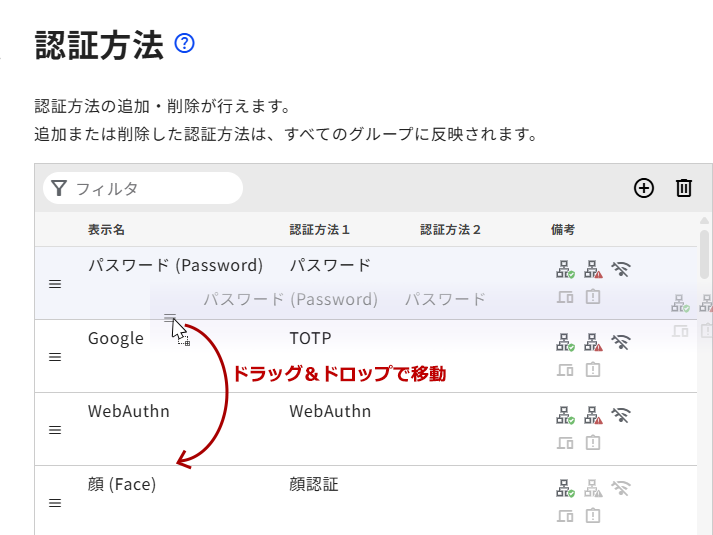
Task: Click the drag handle for Google row
Action: point(55,357)
